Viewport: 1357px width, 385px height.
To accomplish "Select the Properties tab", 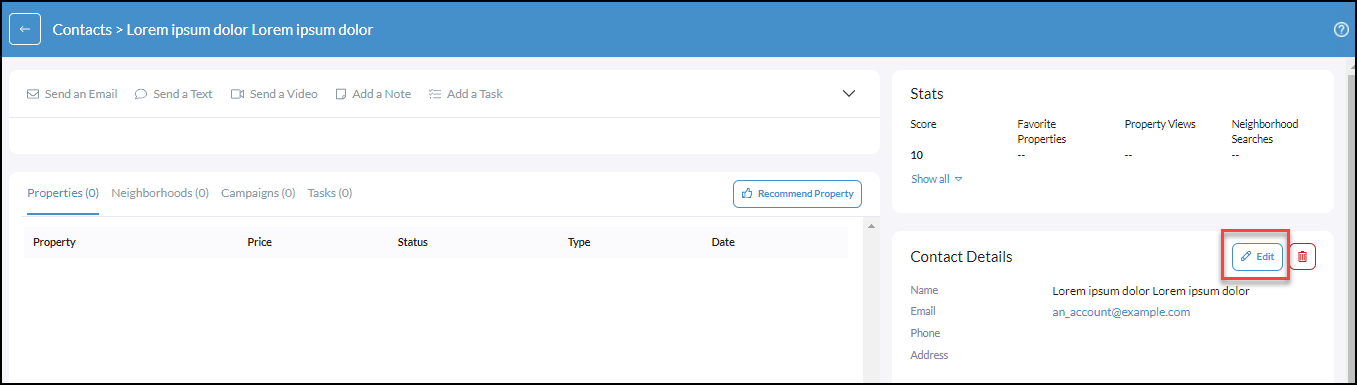I will pos(63,193).
